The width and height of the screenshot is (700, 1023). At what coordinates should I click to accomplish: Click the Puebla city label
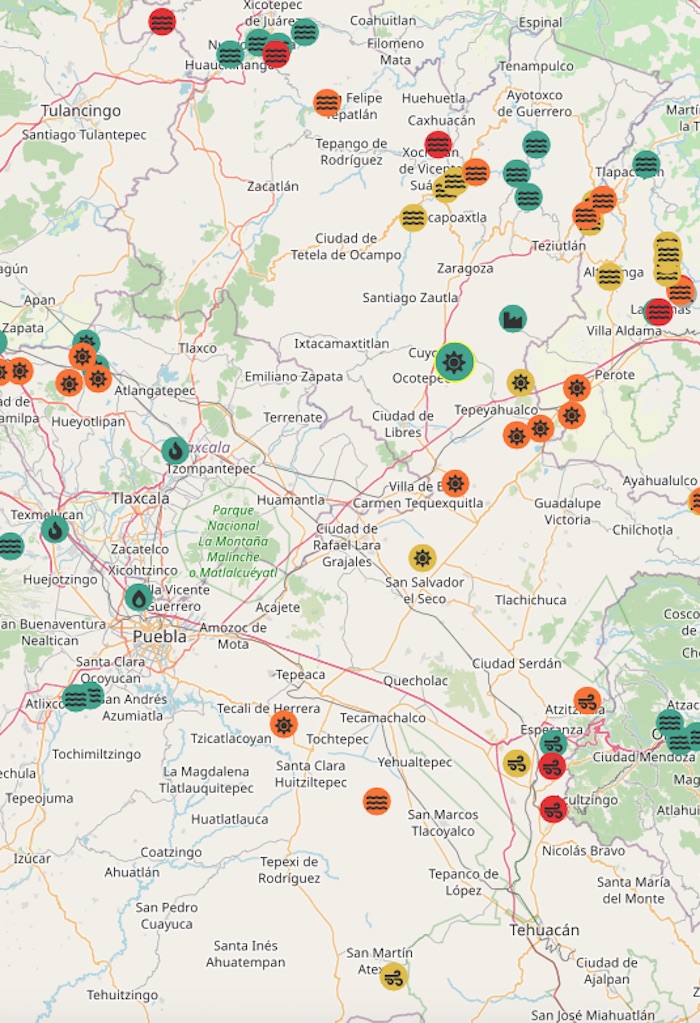tap(160, 636)
